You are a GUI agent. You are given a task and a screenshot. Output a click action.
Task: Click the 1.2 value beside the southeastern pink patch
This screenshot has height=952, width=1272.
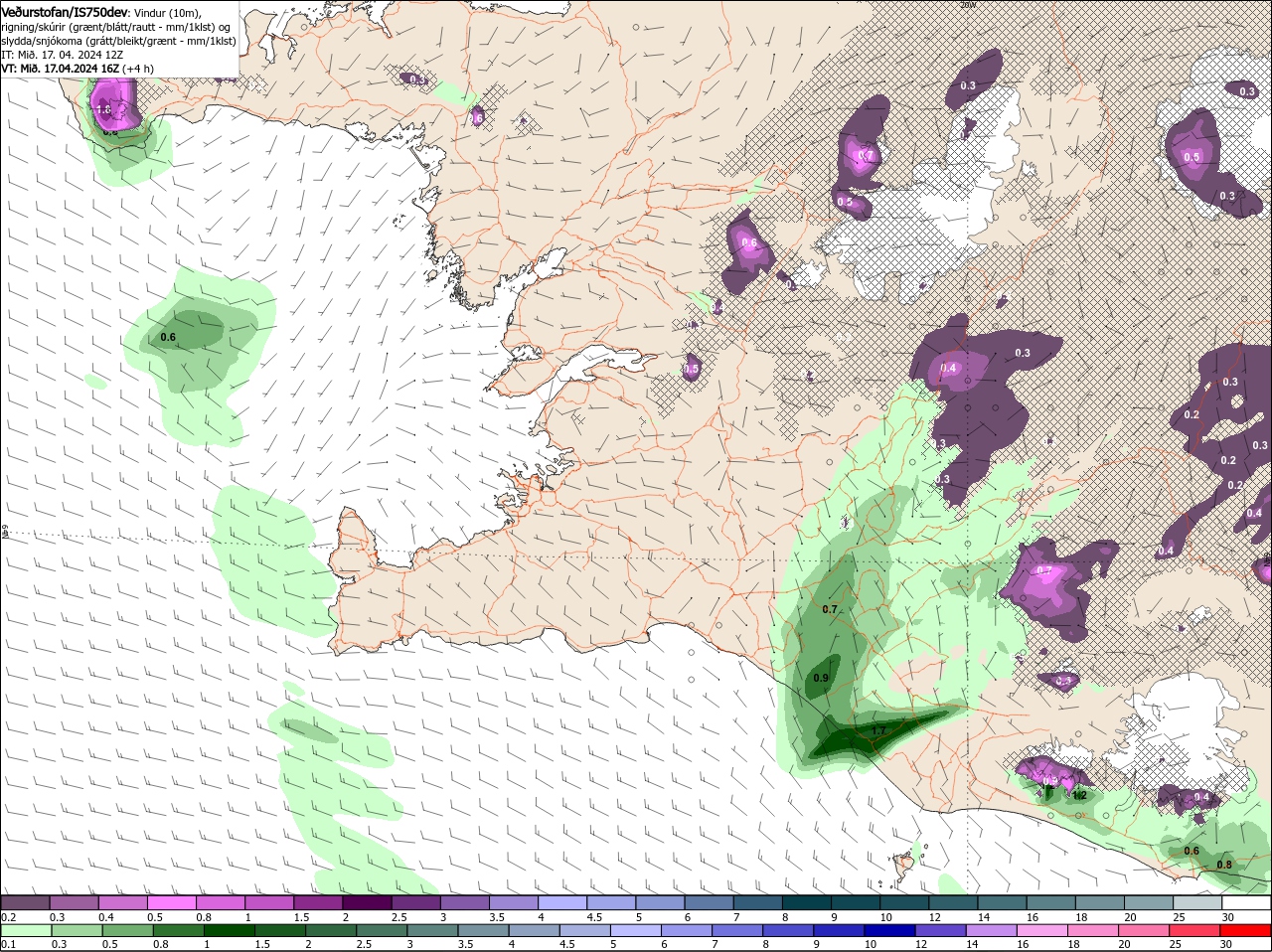click(x=1079, y=795)
